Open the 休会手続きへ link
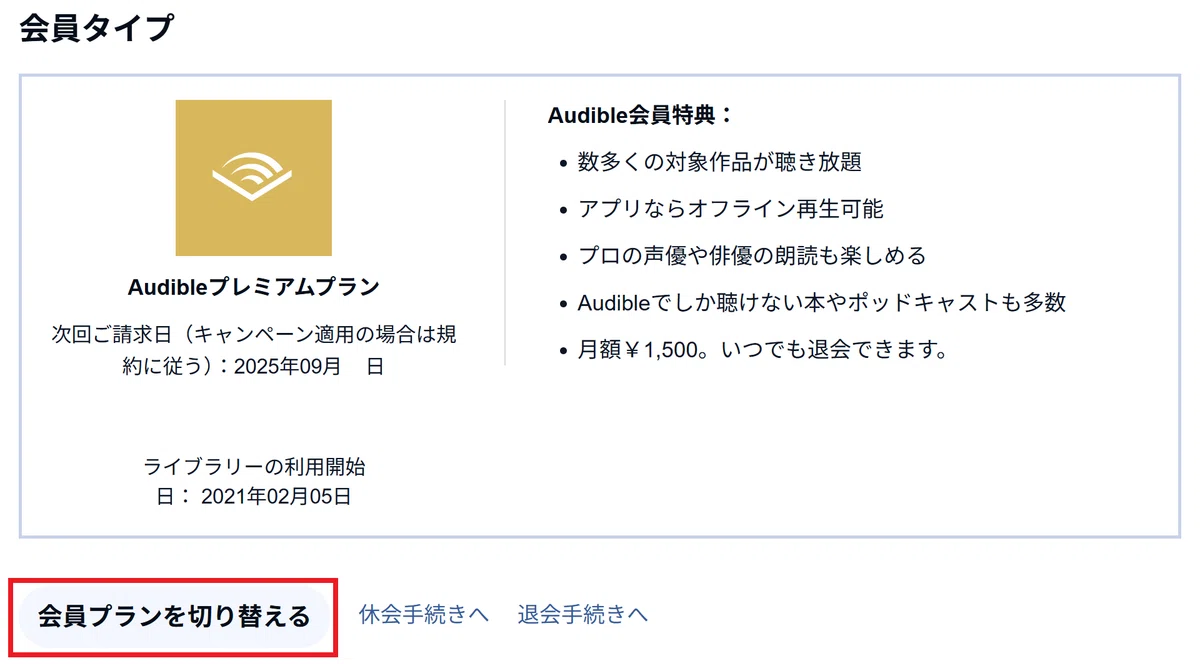Screen dimensions: 1200x664 [424, 614]
